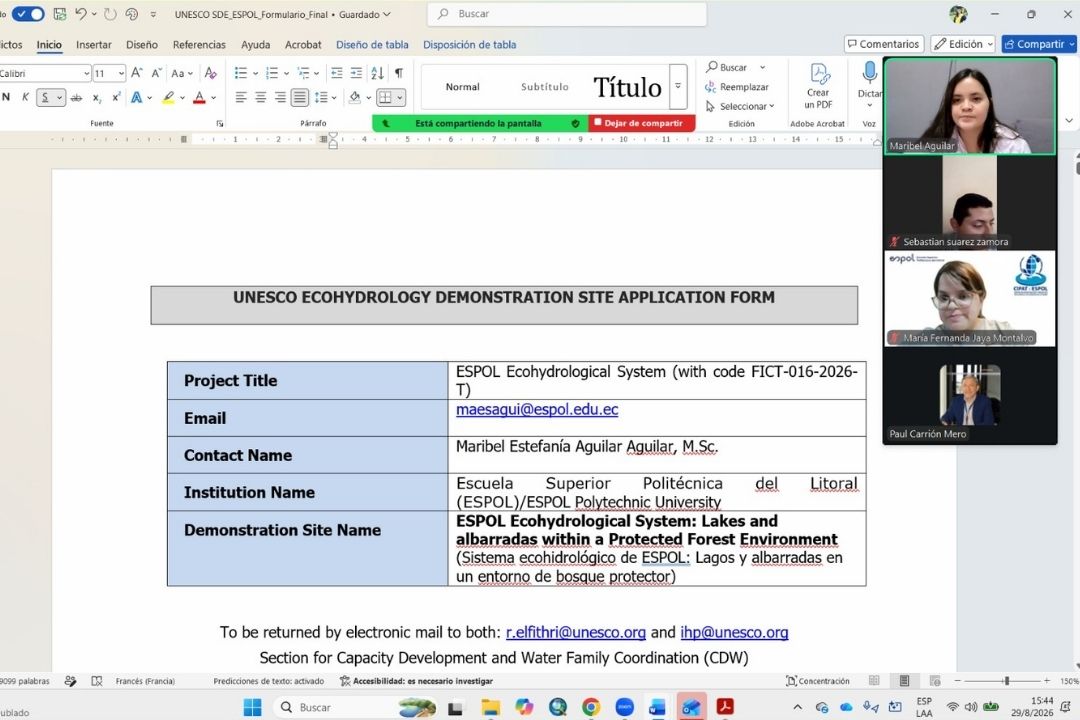Toggle italic K formatting
1080x720 pixels.
pos(25,97)
